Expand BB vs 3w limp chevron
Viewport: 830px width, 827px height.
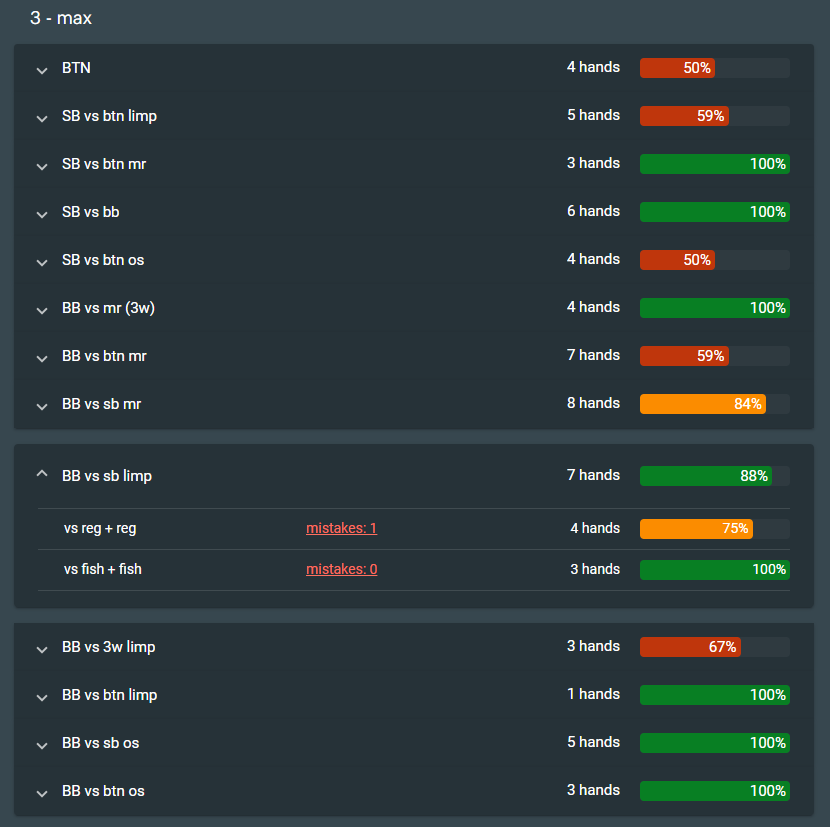(42, 649)
